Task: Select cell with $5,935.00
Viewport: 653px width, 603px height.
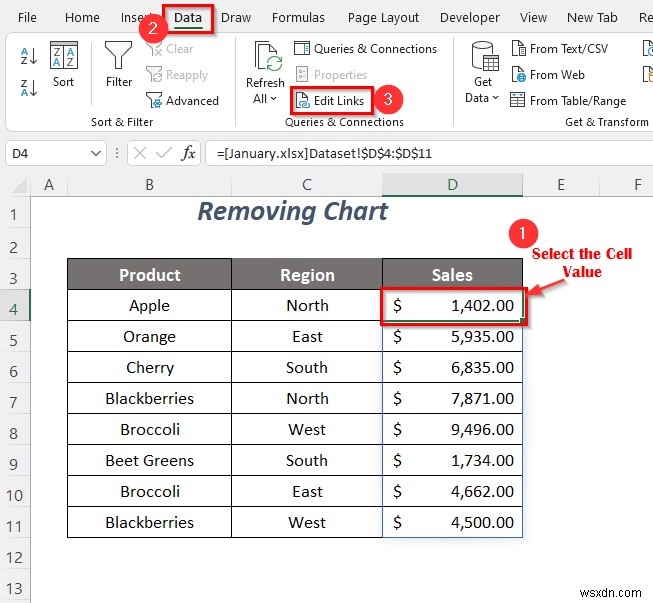Action: pos(452,336)
